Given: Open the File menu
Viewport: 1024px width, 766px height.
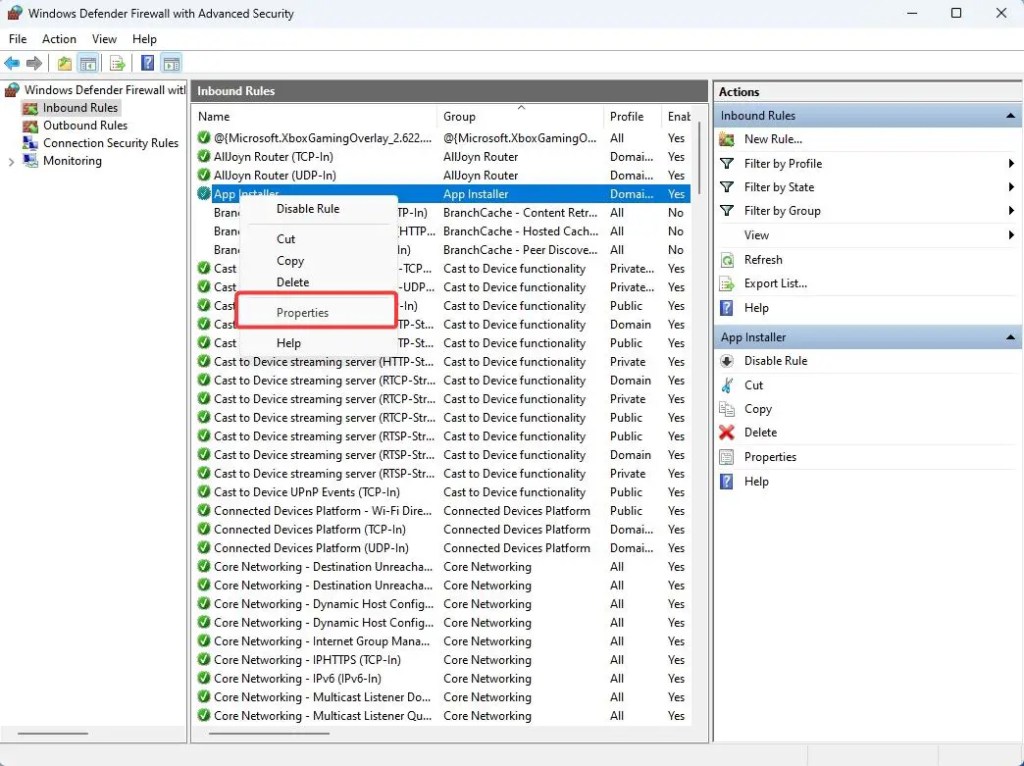Looking at the screenshot, I should pos(18,39).
